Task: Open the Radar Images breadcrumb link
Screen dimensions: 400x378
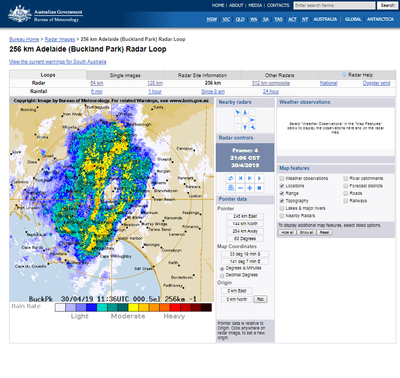Action: point(60,39)
